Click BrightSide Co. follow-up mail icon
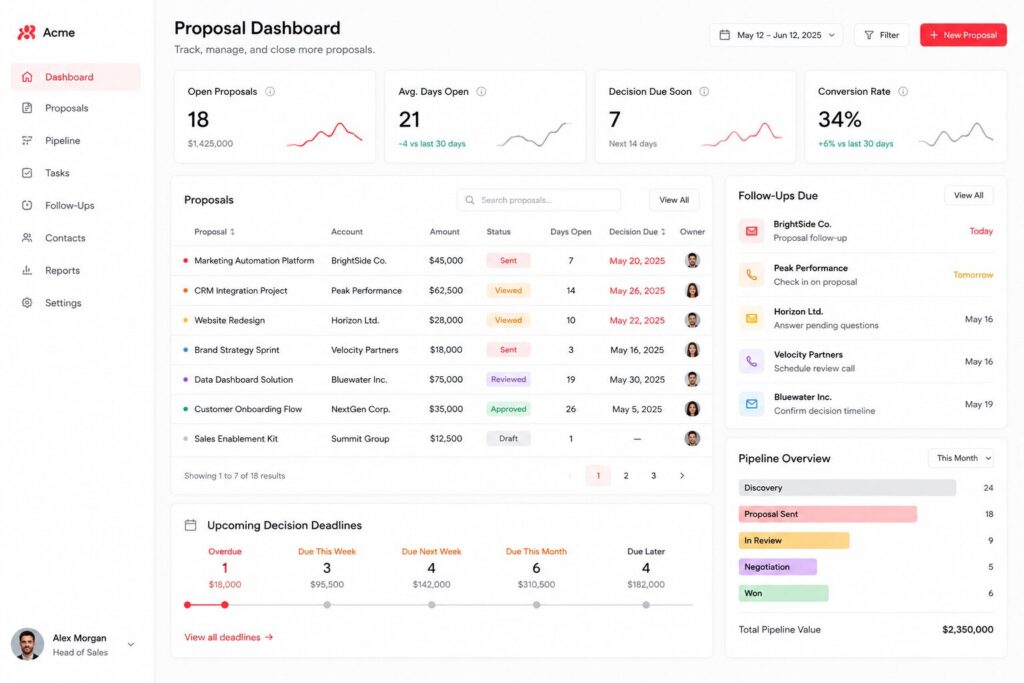The image size is (1024, 683). coord(752,231)
